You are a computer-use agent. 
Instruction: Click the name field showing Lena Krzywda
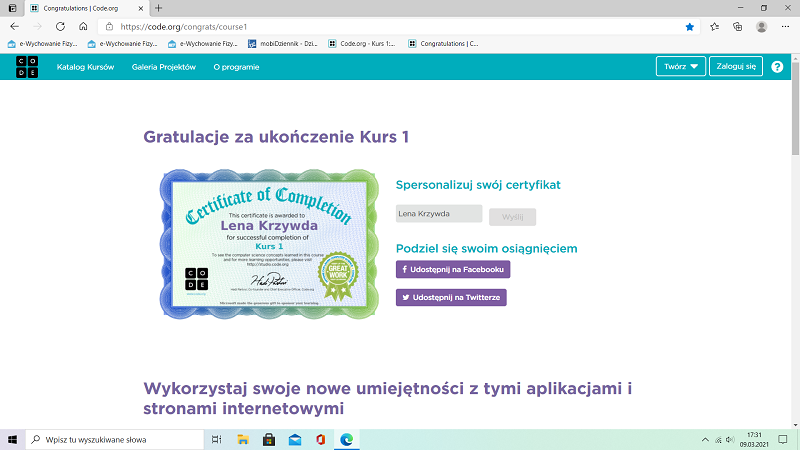click(439, 214)
